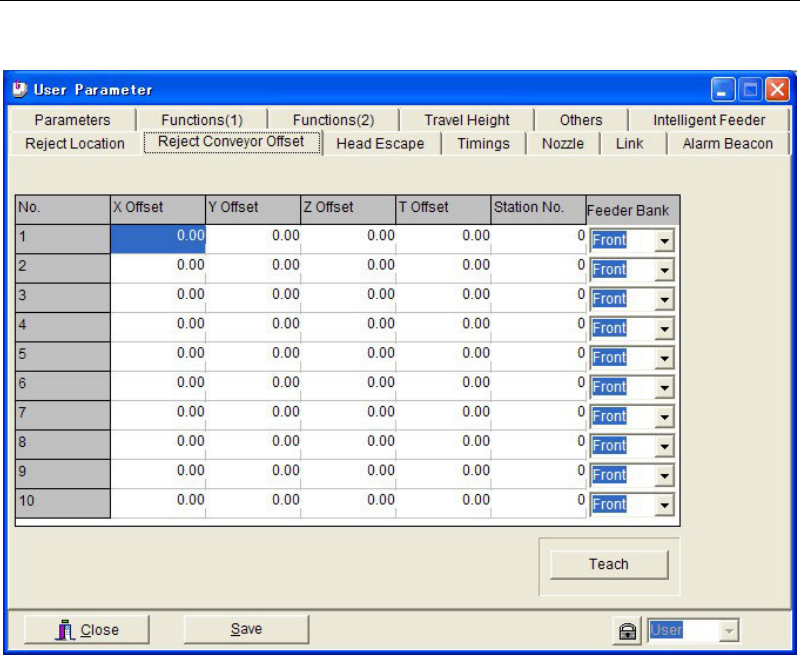Open the Functions(1) tab
Image resolution: width=800 pixels, height=655 pixels.
tap(202, 121)
